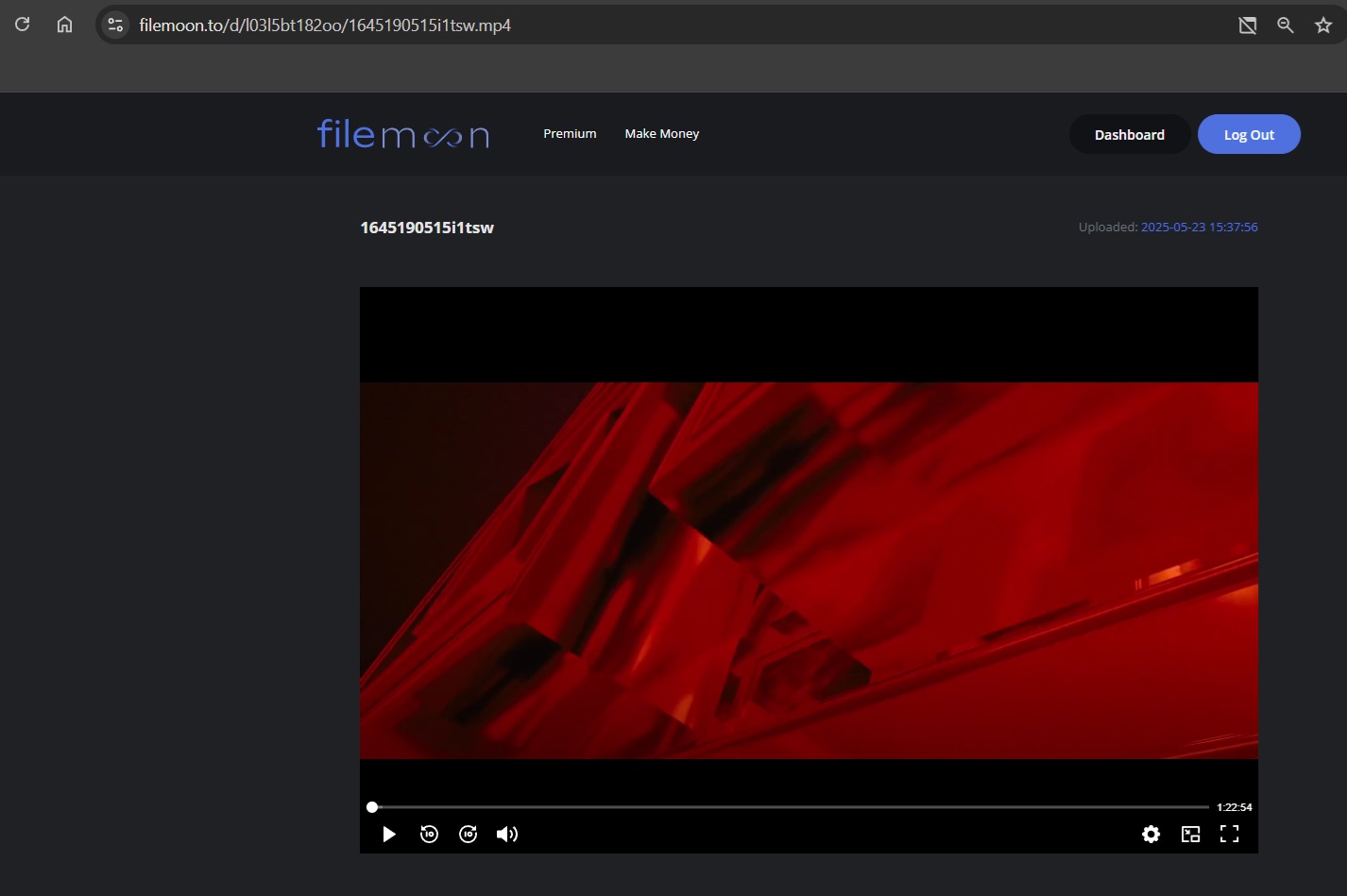This screenshot has width=1347, height=896.
Task: Log Out of FileMoon
Action: [1249, 134]
